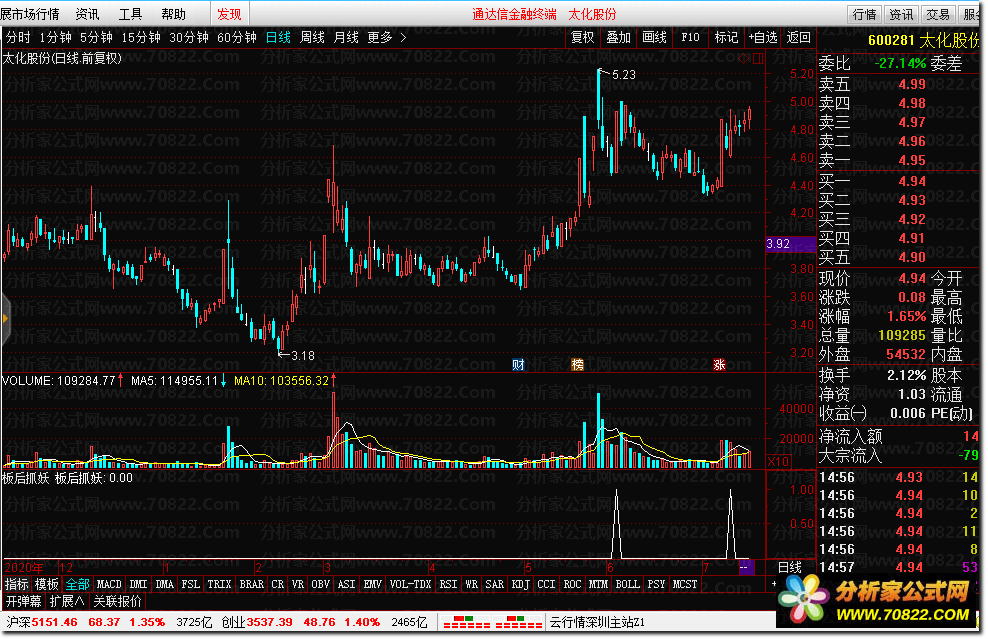Click the red diamond icon atop chart
Viewport: 988px width, 639px height.
point(744,59)
